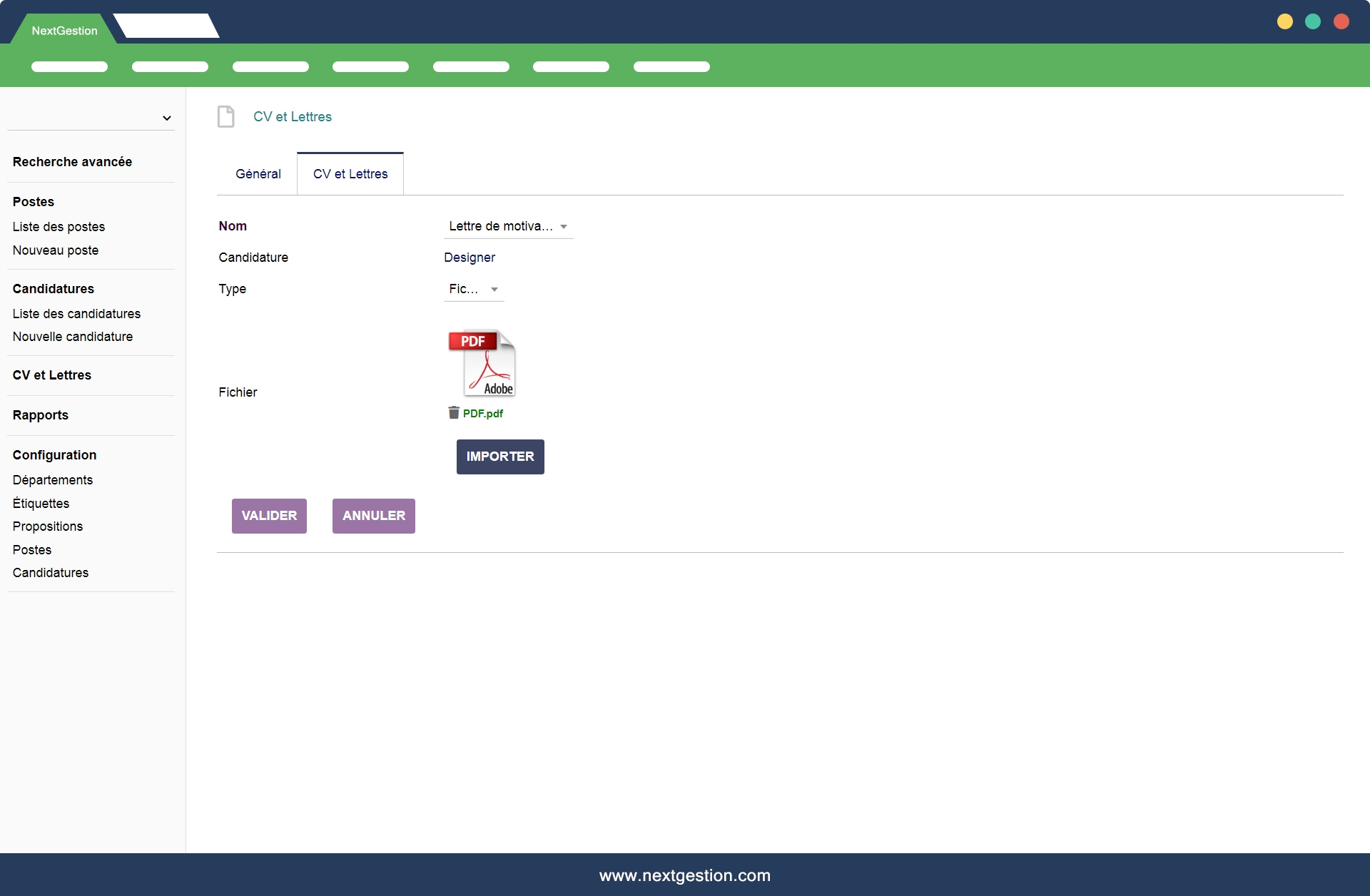
Task: Click the green window control circle
Action: [x=1313, y=21]
